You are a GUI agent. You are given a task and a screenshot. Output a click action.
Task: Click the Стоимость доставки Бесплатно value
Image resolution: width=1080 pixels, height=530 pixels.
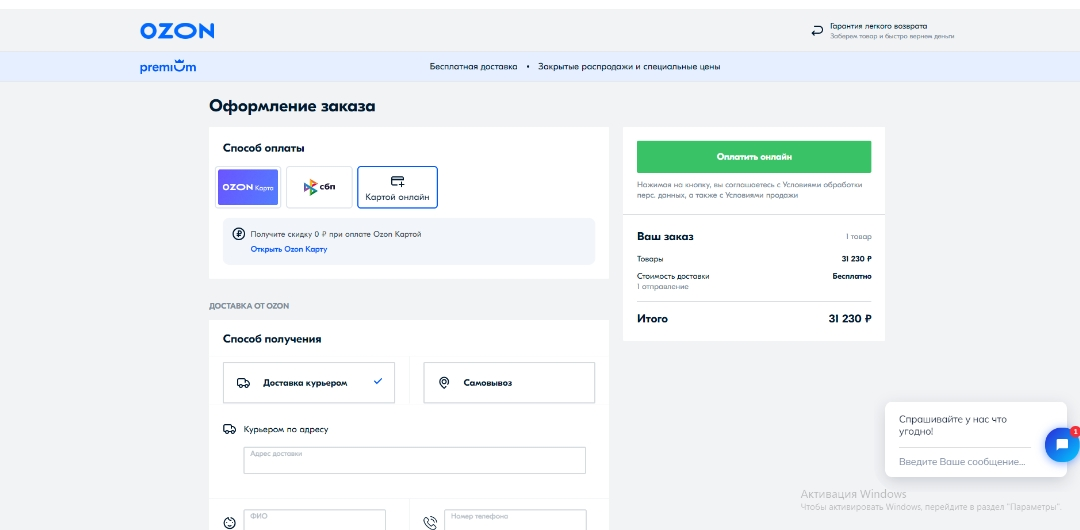[x=852, y=276]
